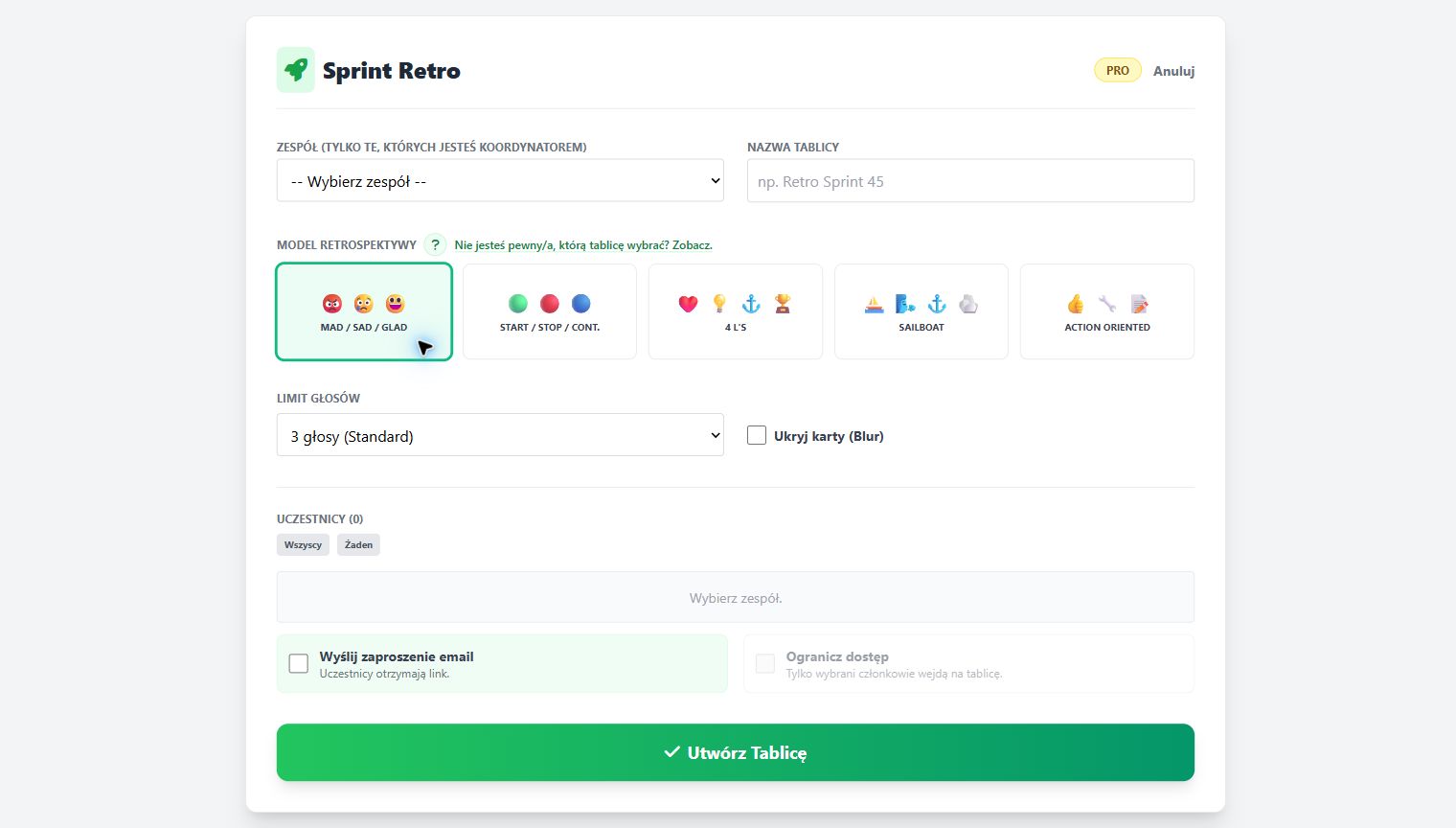Select the MAD / SAD / GLAD model label
Screen dimensions: 1456x828
[x=364, y=328]
